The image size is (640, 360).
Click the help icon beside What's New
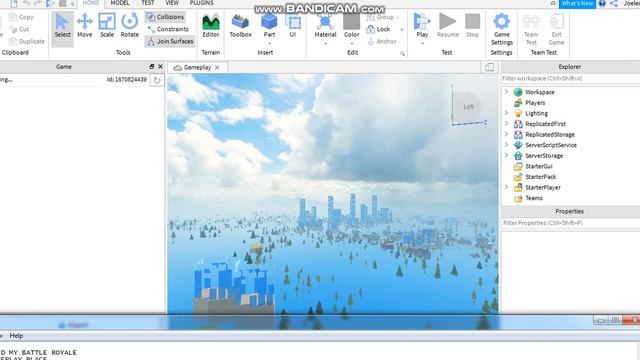pyautogui.click(x=602, y=4)
